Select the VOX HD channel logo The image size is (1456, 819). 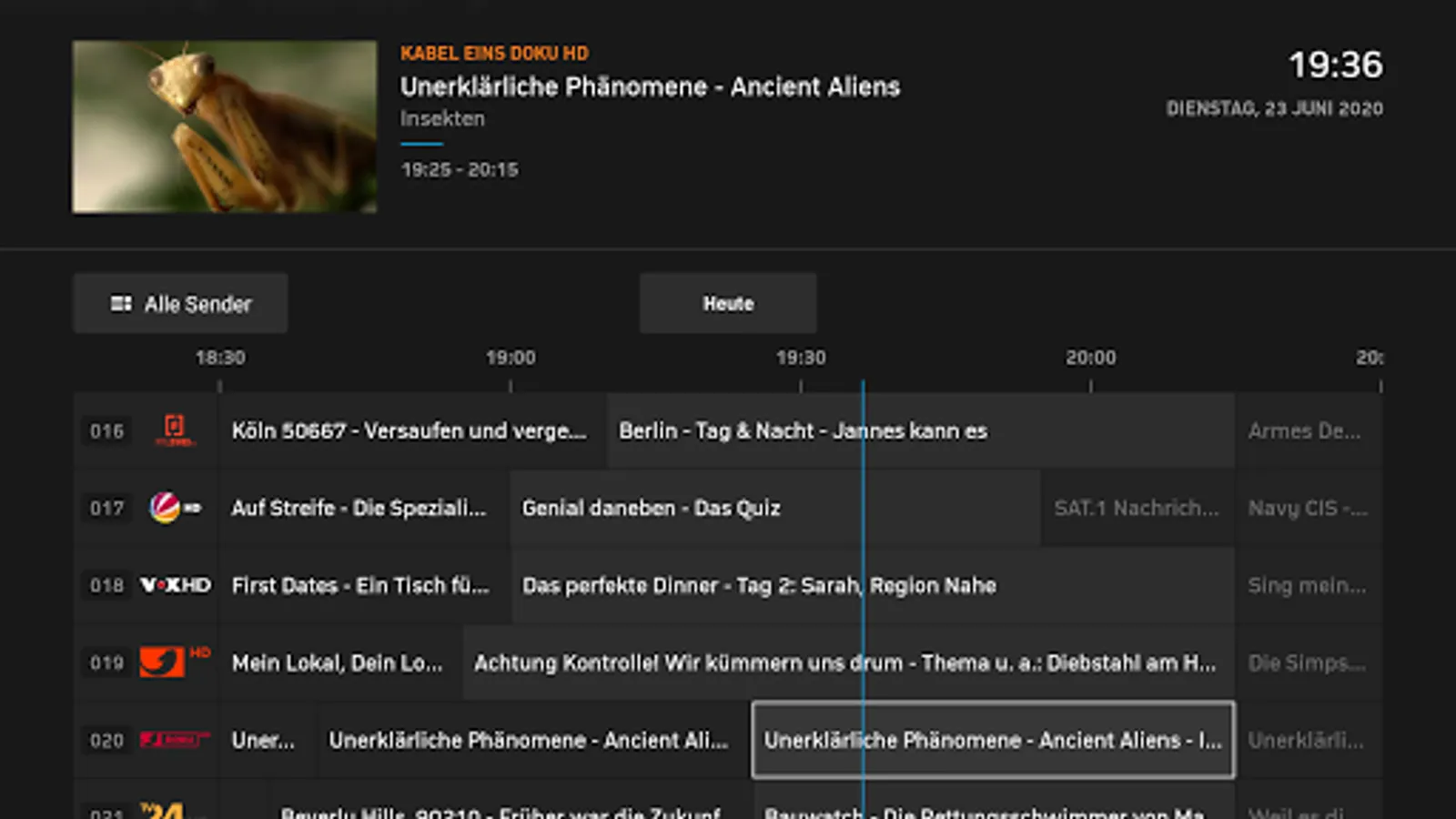pos(175,585)
